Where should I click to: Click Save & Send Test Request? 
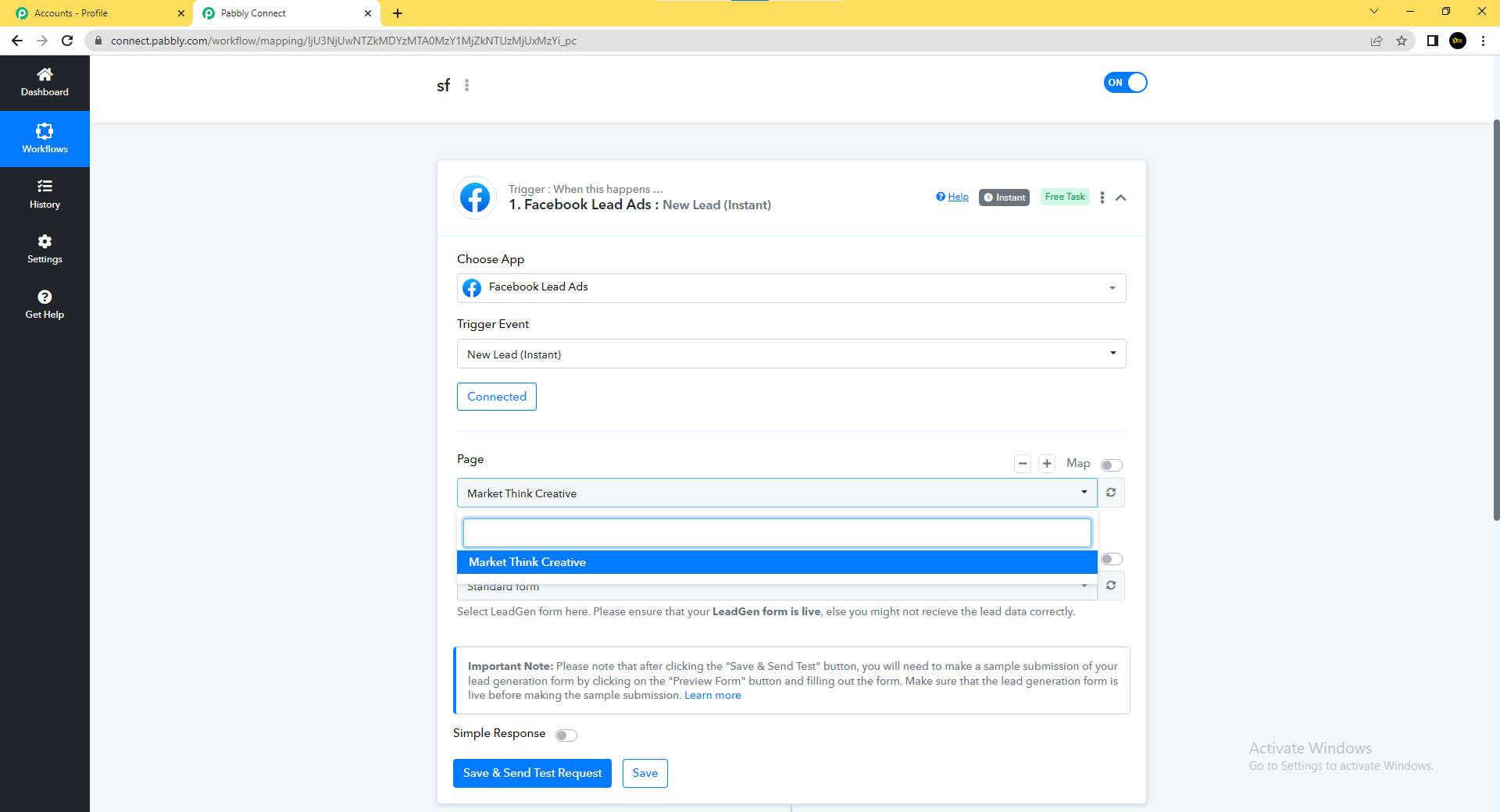[532, 773]
